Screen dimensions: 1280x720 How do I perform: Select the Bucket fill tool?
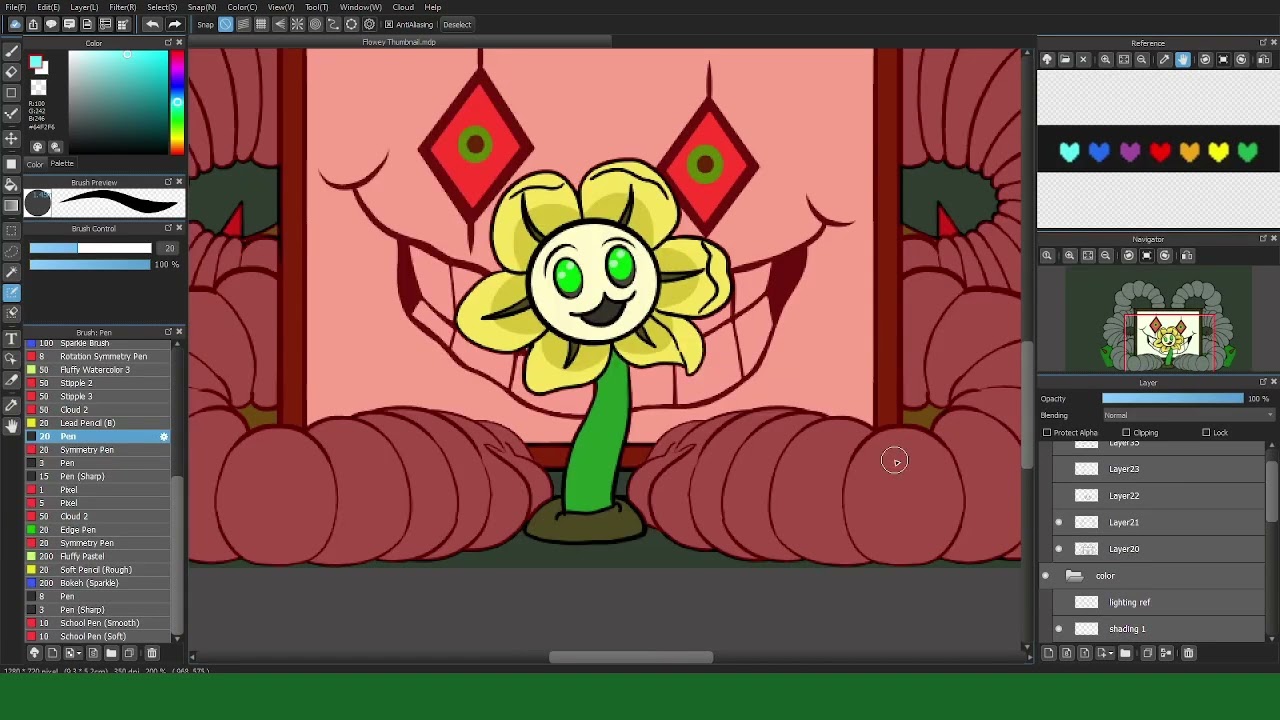[12, 185]
